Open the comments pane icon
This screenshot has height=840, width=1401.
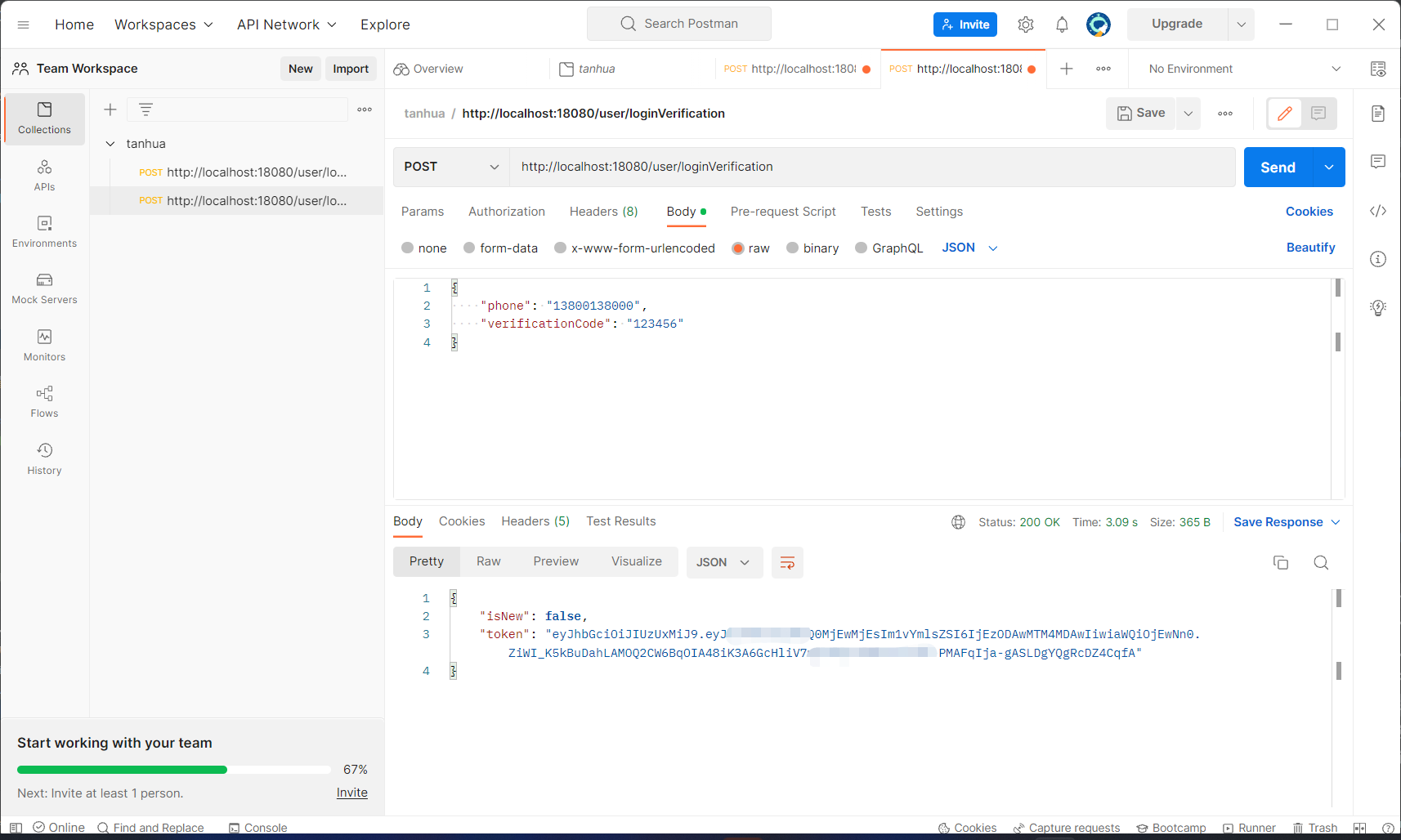(1378, 162)
